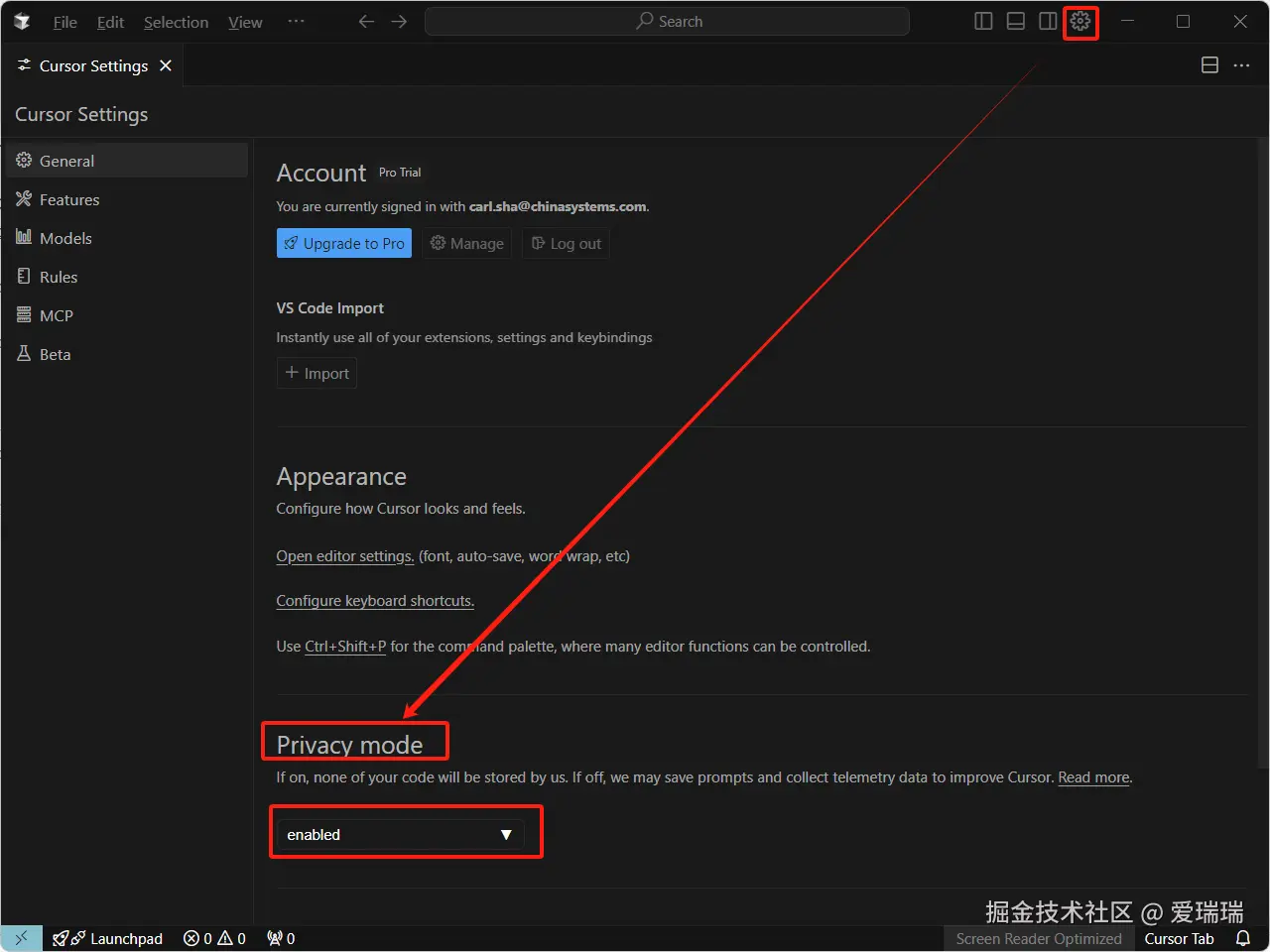This screenshot has height=952, width=1270.
Task: Toggle the right-side AI pane layout icon
Action: (1048, 22)
